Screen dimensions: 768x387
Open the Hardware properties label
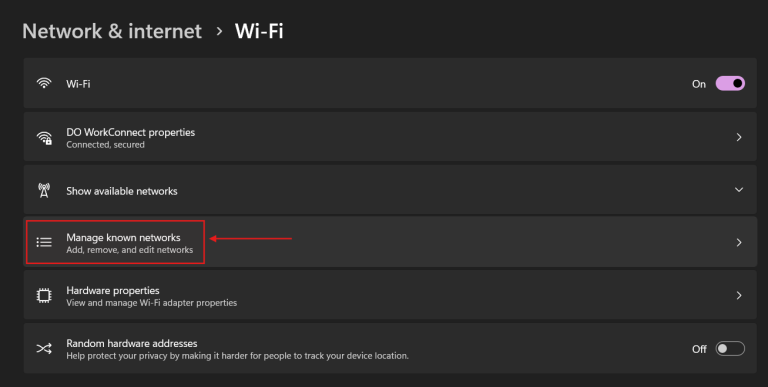pos(113,290)
